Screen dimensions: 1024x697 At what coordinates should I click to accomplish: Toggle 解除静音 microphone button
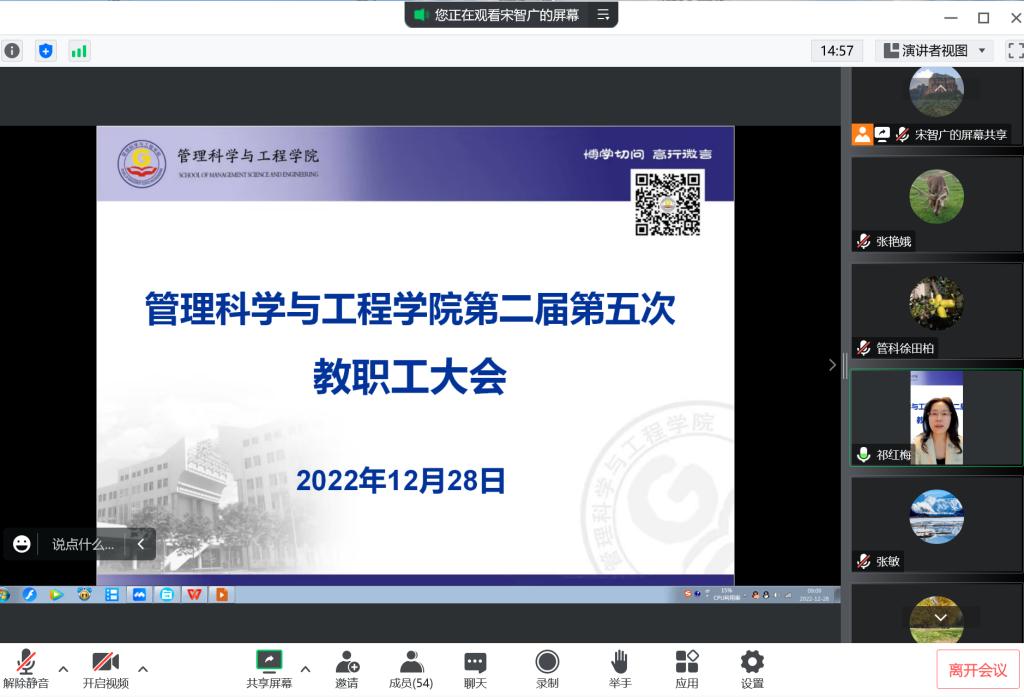click(26, 668)
